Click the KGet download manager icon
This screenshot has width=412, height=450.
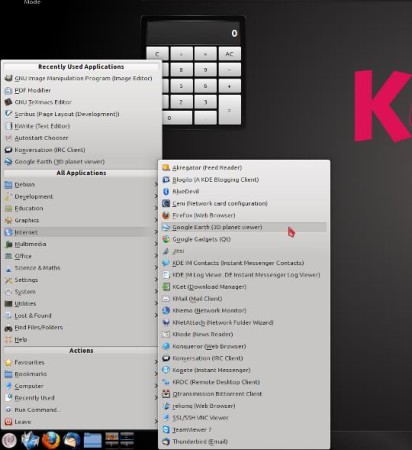click(166, 287)
